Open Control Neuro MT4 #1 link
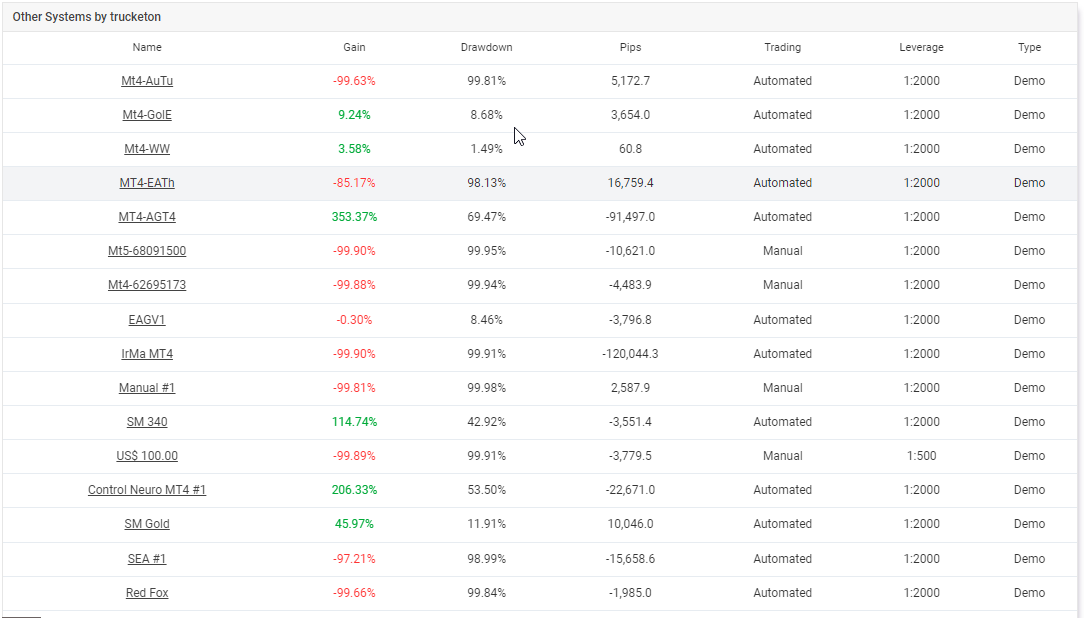The width and height of the screenshot is (1084, 618). pyautogui.click(x=147, y=489)
